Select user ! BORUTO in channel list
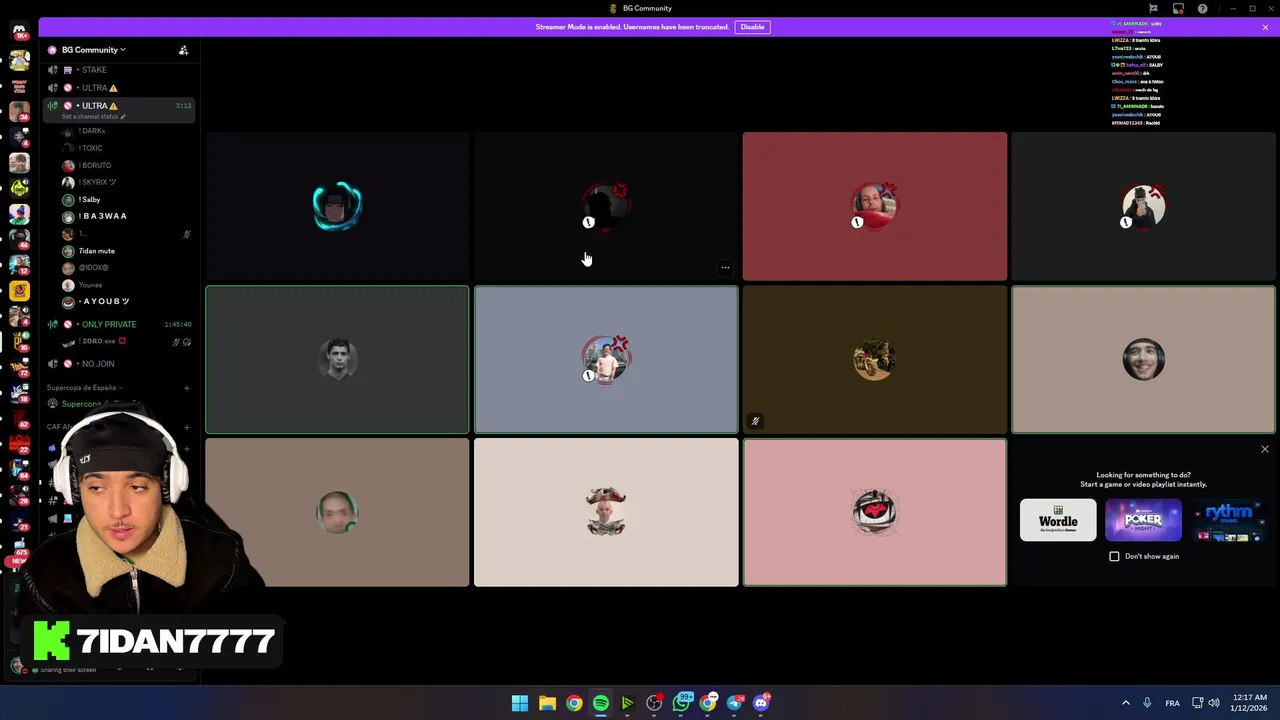Screen dimensions: 1280x720 (94, 165)
